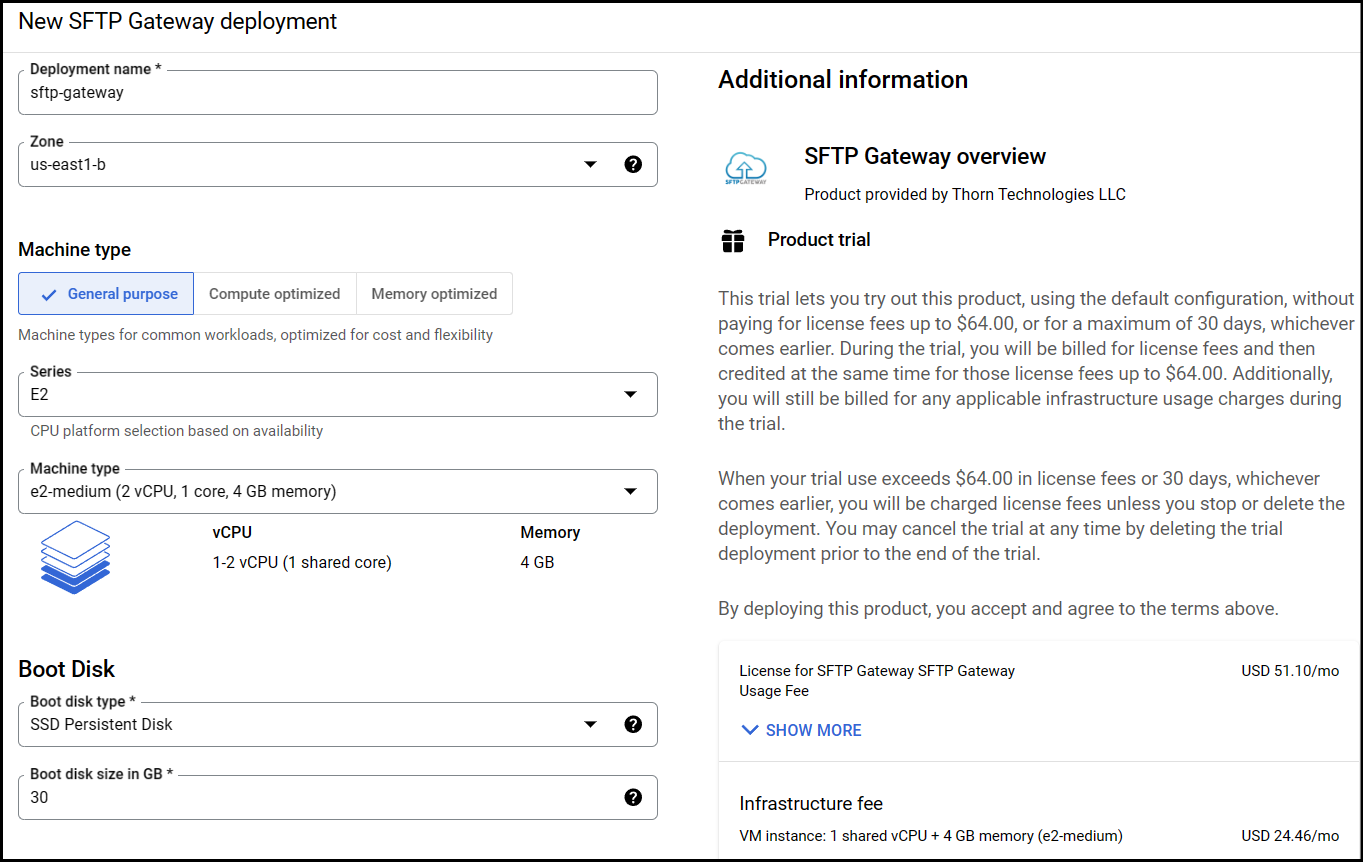Viewport: 1363px width, 862px height.
Task: Click 'By deploying this product' terms sentence
Action: (998, 608)
